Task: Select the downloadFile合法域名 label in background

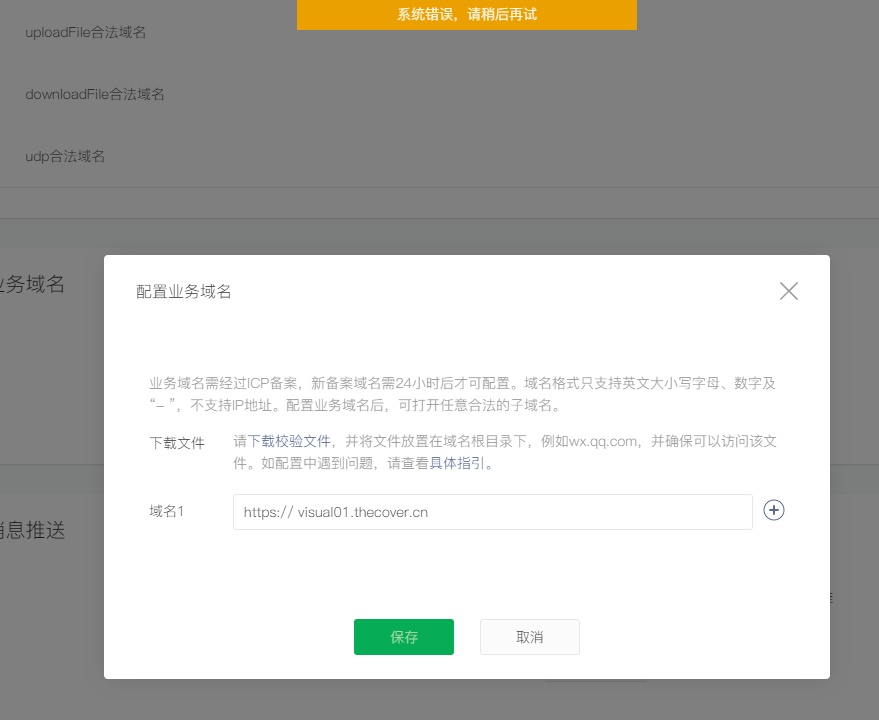Action: pos(95,94)
